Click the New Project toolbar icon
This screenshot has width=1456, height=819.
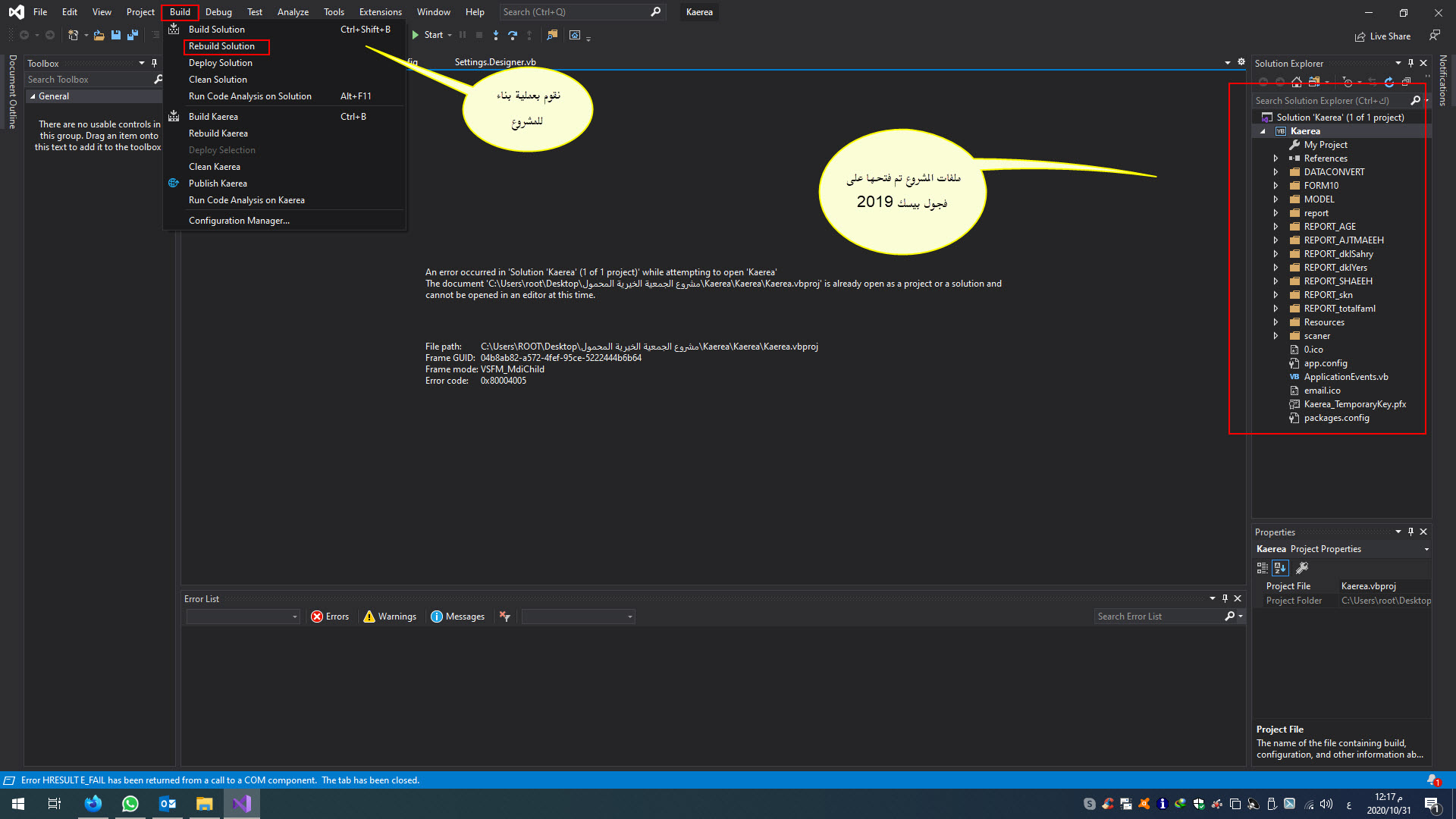(73, 35)
